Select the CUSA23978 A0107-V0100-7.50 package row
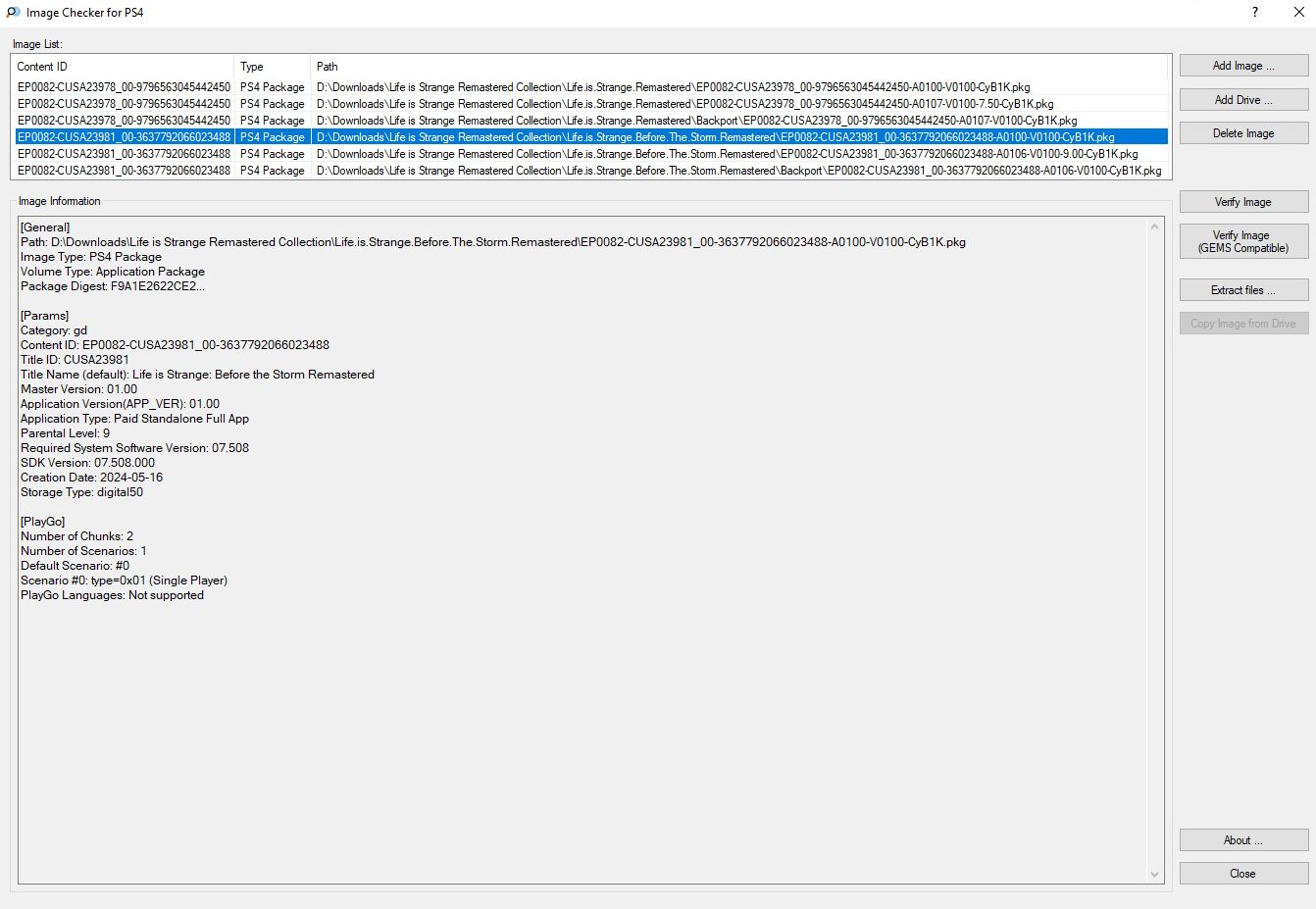Viewport: 1316px width, 909px height. pos(591,104)
